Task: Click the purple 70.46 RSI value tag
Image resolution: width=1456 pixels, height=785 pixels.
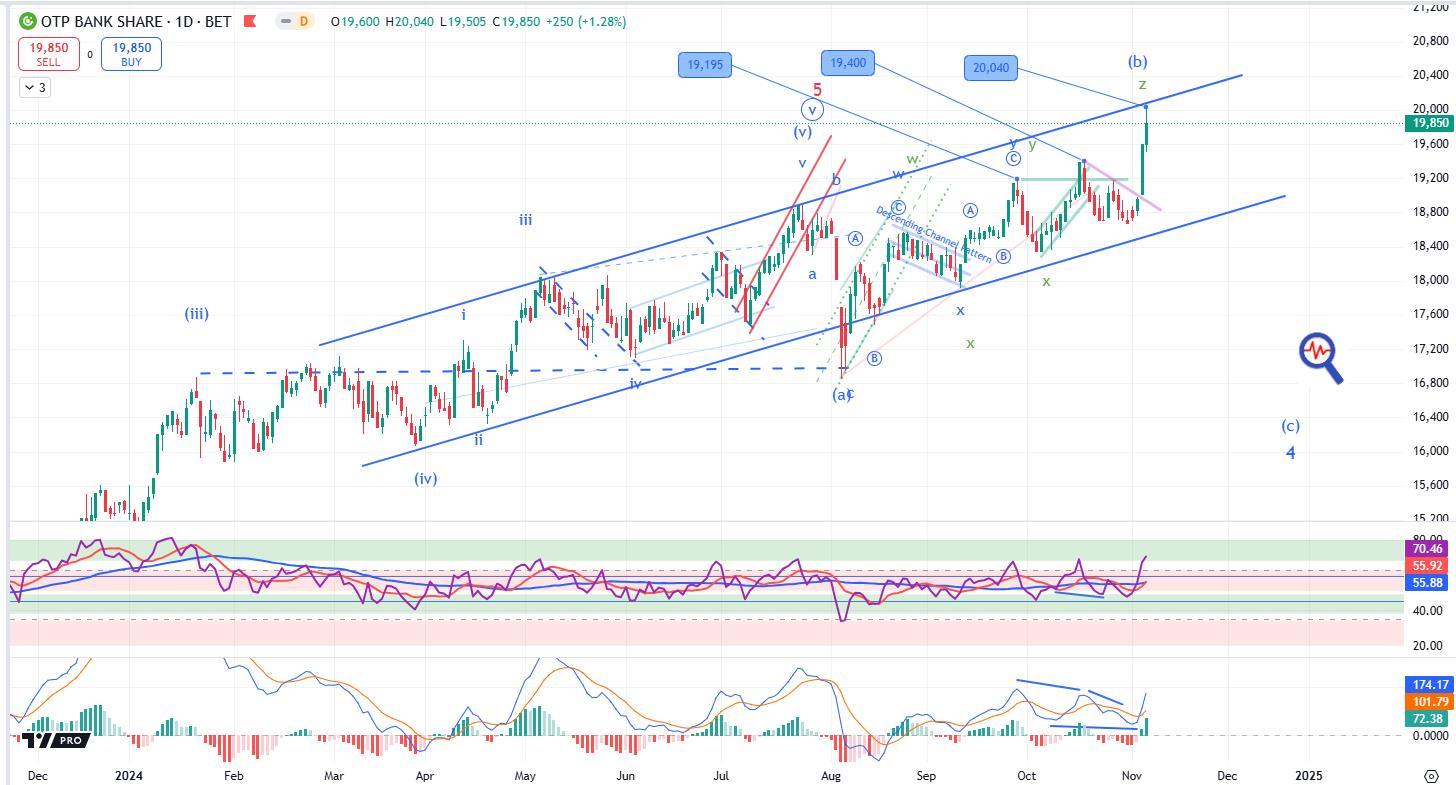Action: click(x=1428, y=548)
